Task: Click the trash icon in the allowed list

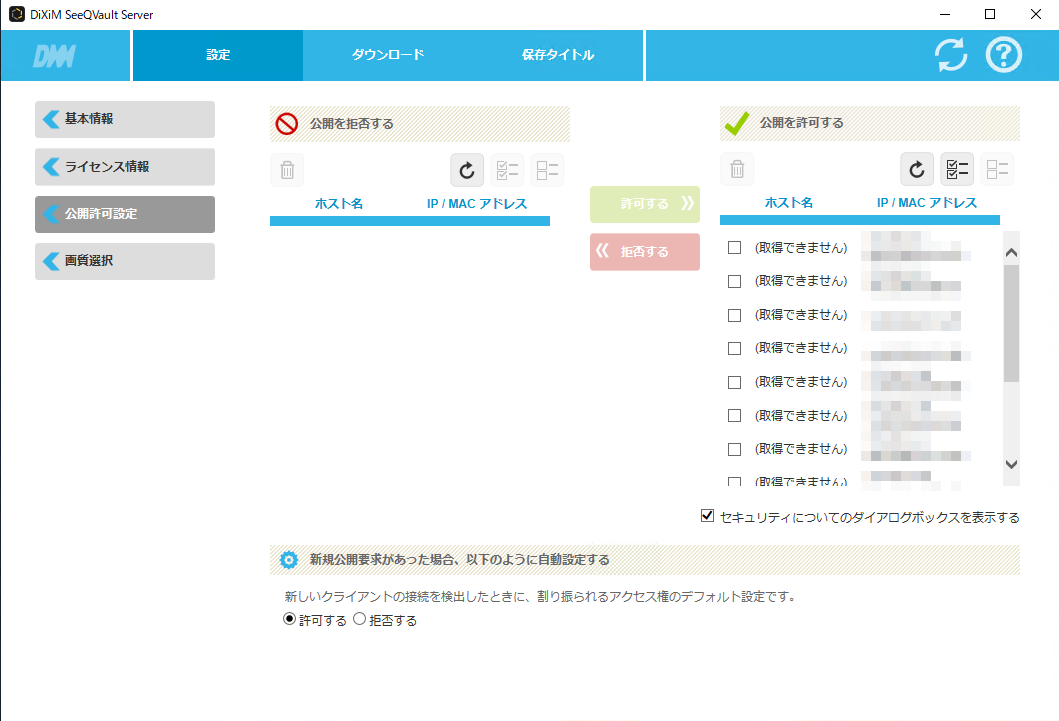Action: tap(737, 170)
